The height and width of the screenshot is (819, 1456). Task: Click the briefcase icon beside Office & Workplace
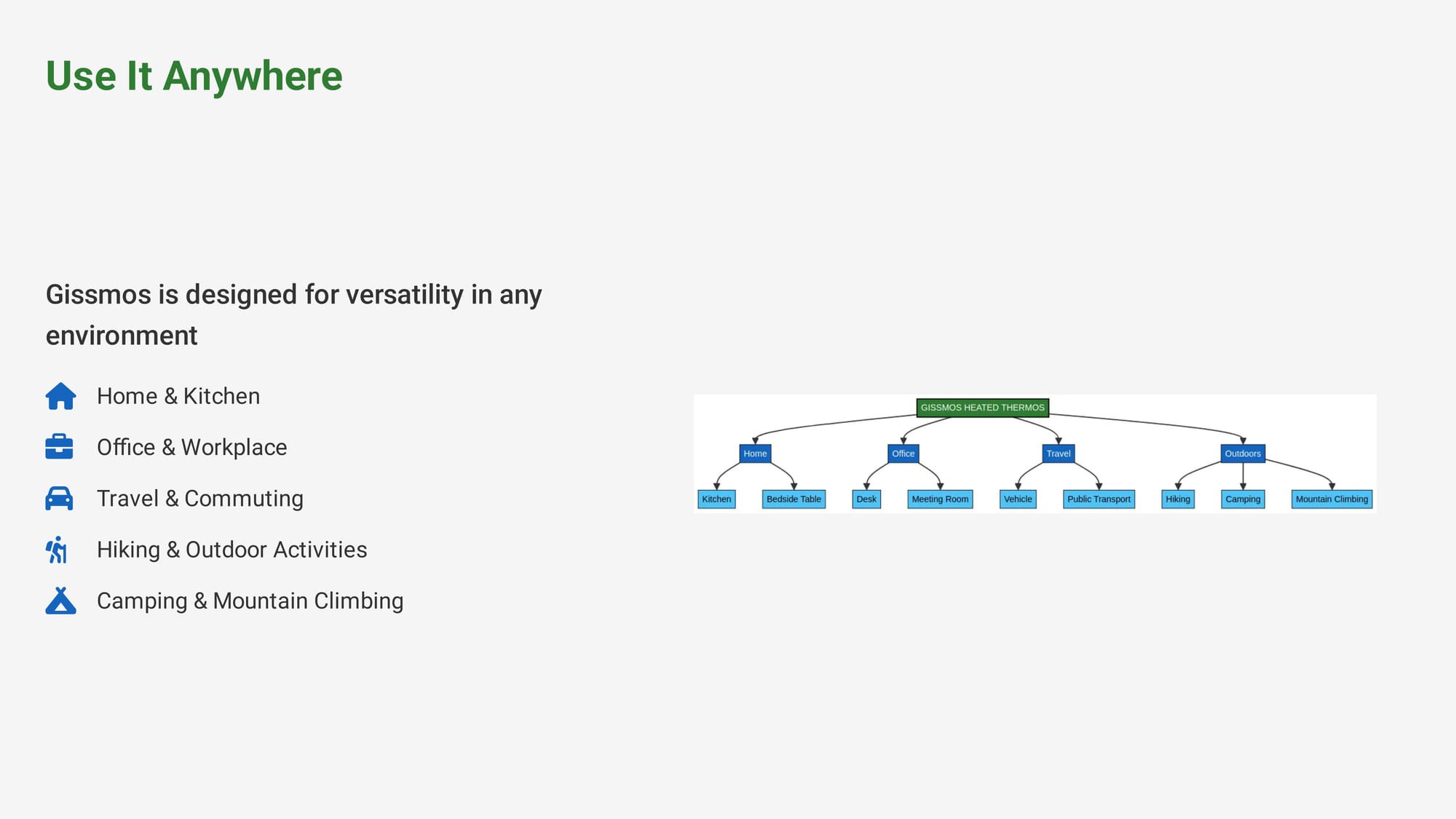coord(59,447)
